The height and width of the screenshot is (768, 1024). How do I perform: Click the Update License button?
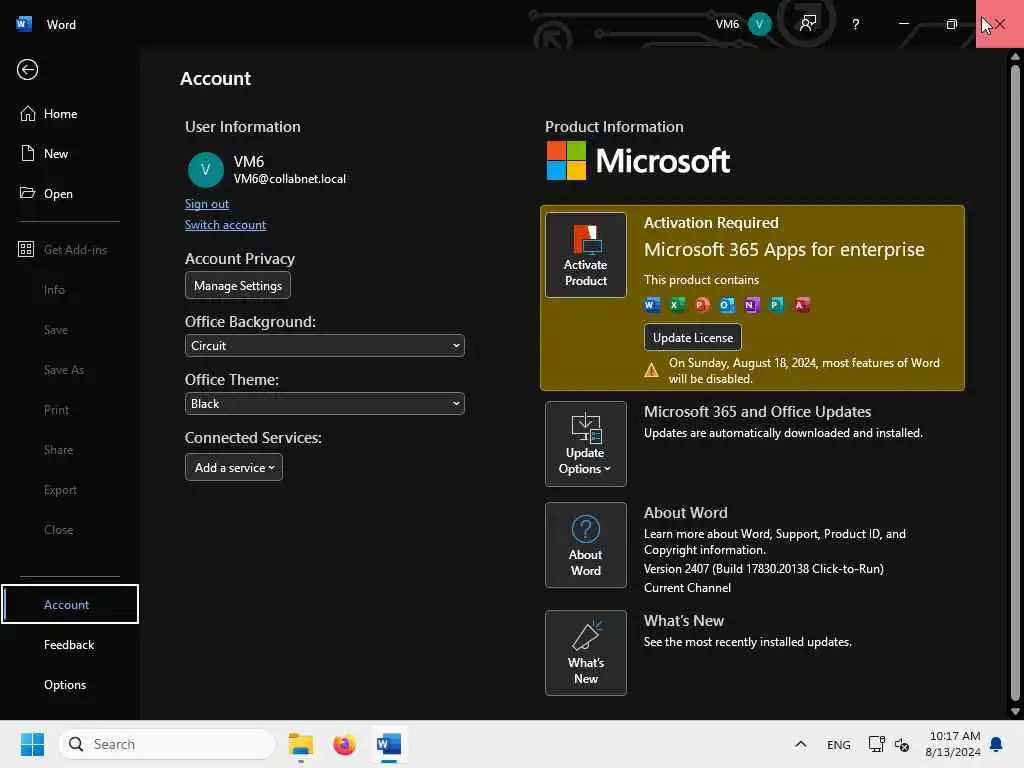[692, 338]
